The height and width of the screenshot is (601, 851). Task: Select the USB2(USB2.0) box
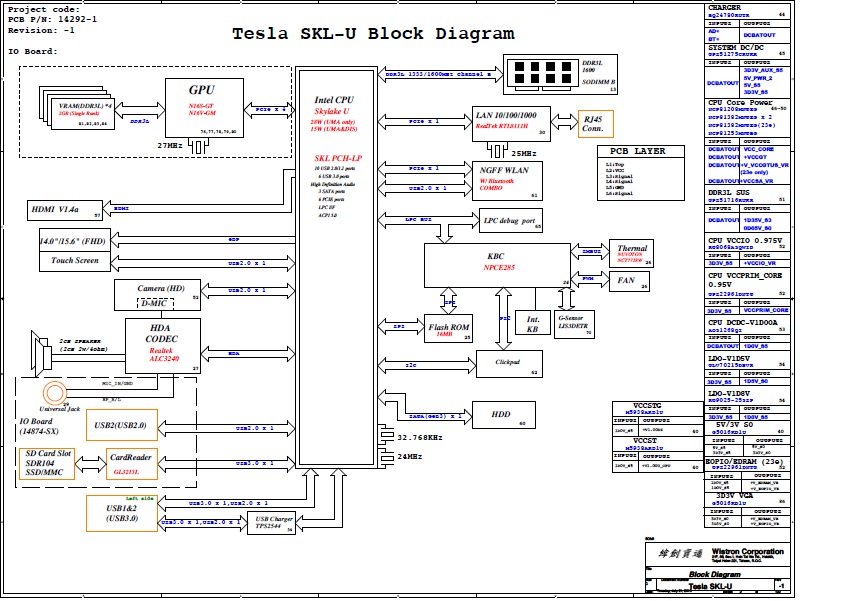point(122,425)
